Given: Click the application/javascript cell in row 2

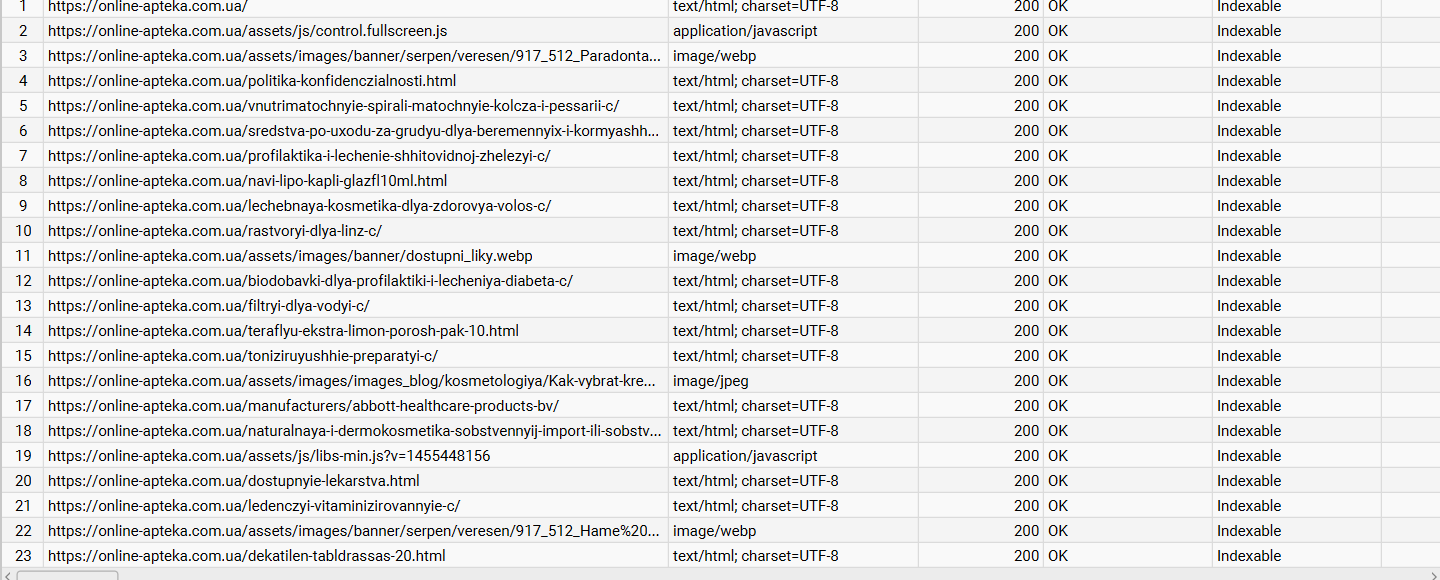Looking at the screenshot, I should point(793,31).
